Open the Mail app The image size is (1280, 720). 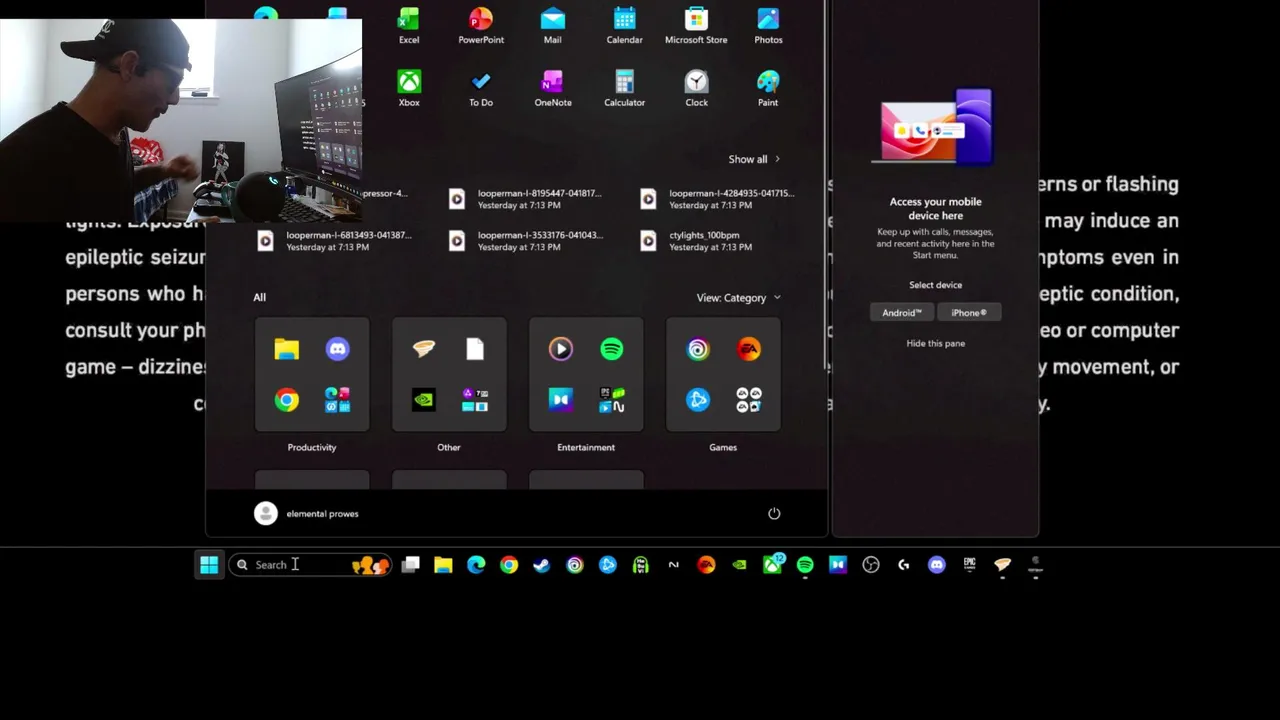coord(553,26)
